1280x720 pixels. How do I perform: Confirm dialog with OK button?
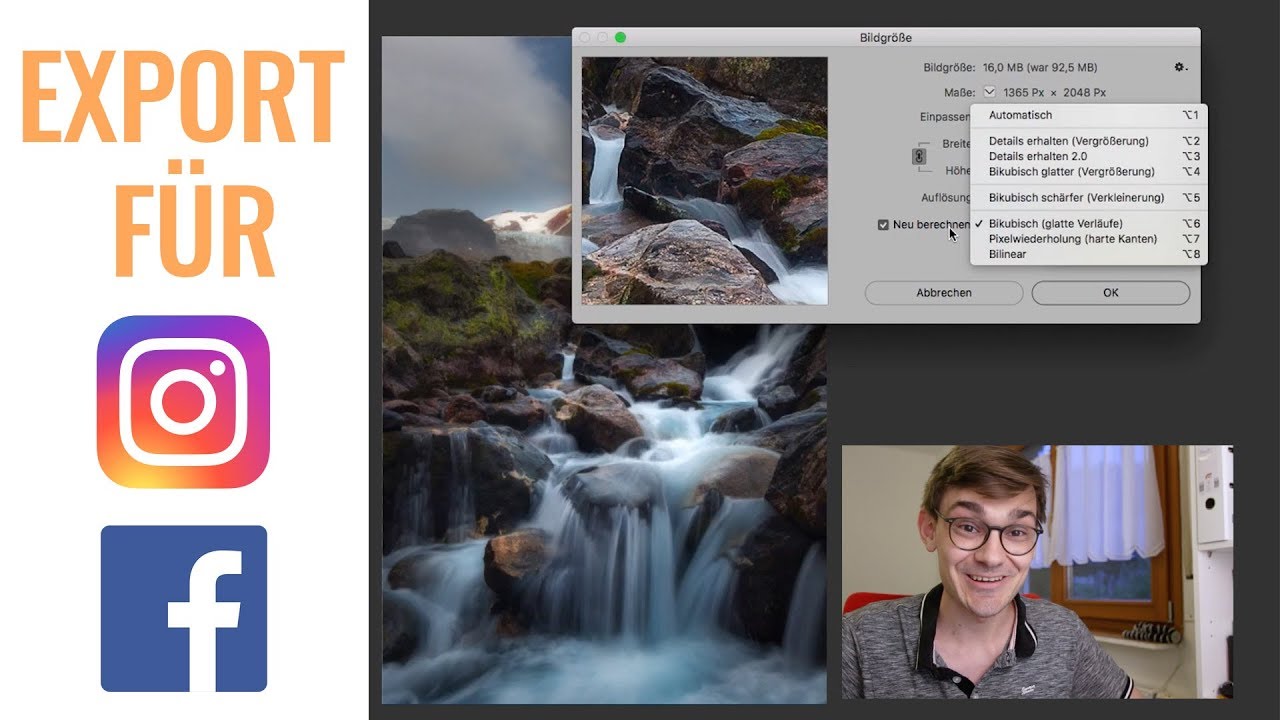click(x=1111, y=293)
